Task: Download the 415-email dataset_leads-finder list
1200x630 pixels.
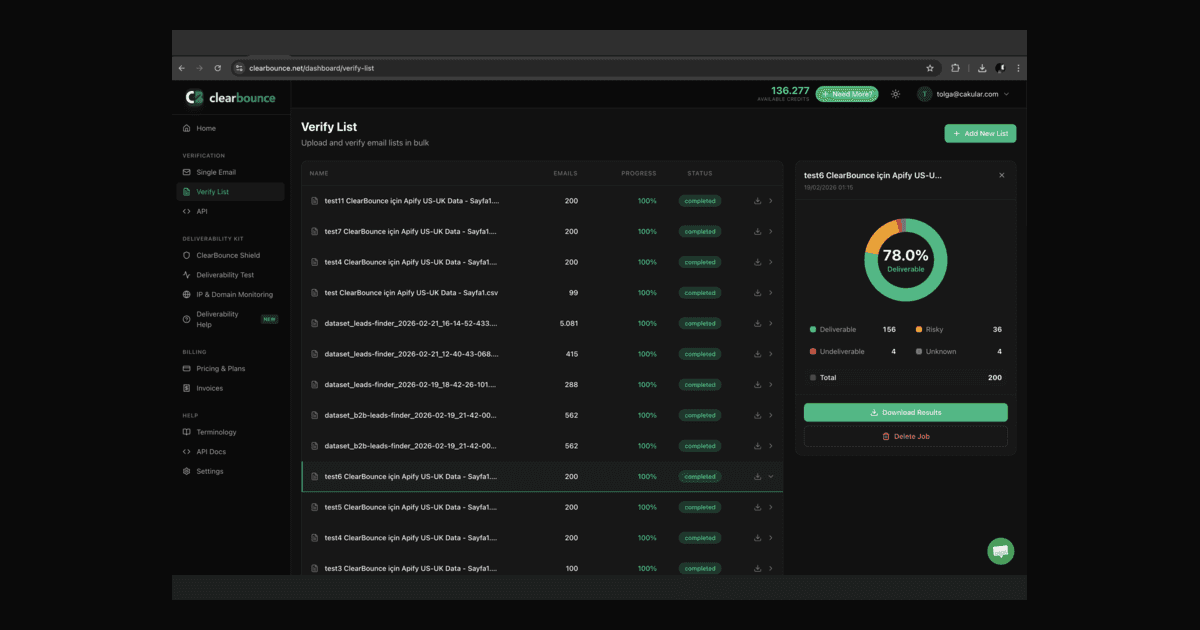Action: 757,354
